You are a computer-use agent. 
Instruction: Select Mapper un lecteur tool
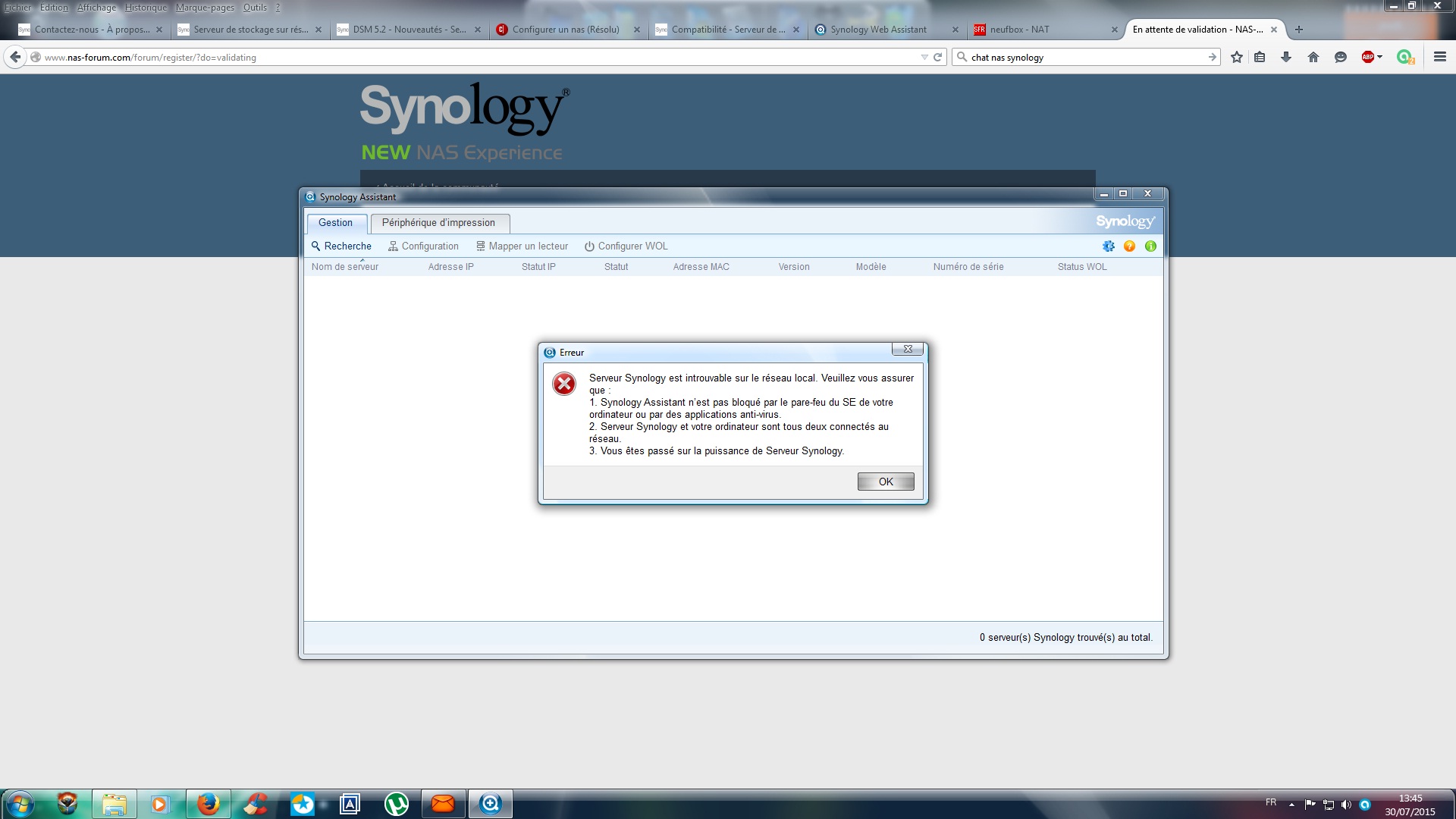pos(522,246)
